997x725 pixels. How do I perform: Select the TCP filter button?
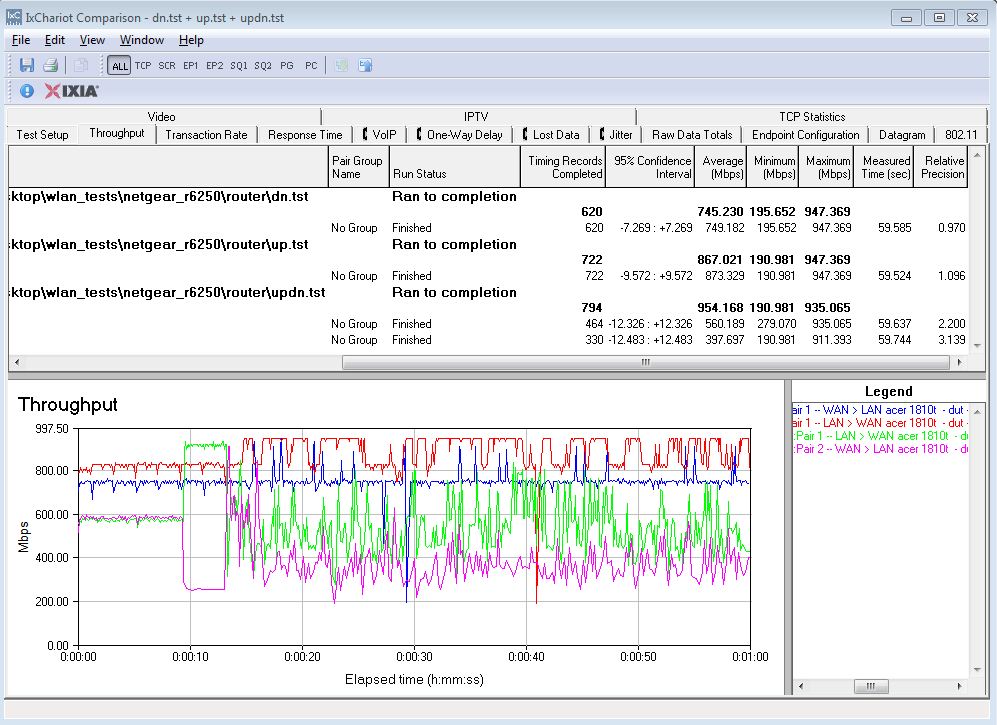143,66
